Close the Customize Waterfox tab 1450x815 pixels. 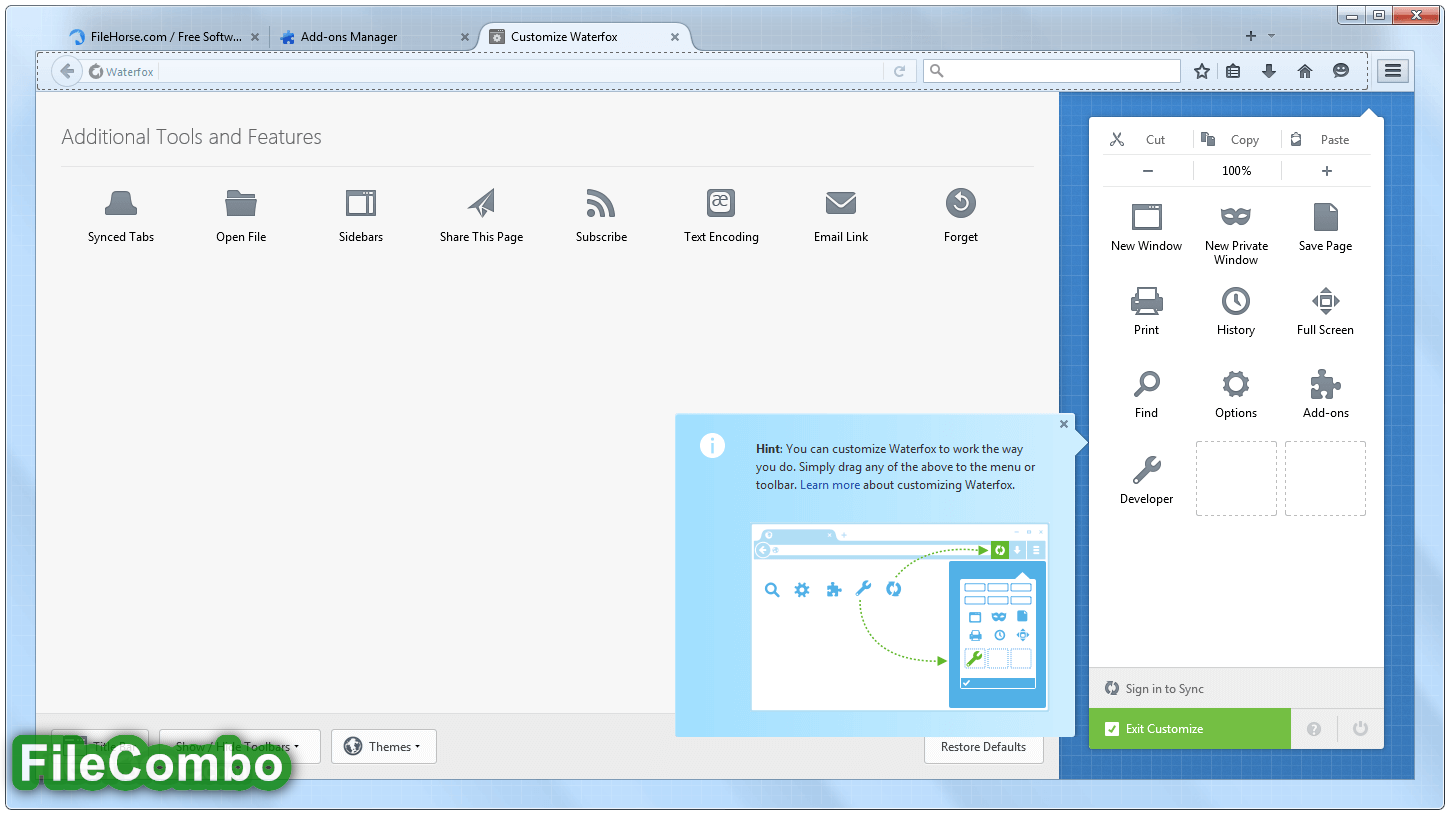click(x=675, y=37)
